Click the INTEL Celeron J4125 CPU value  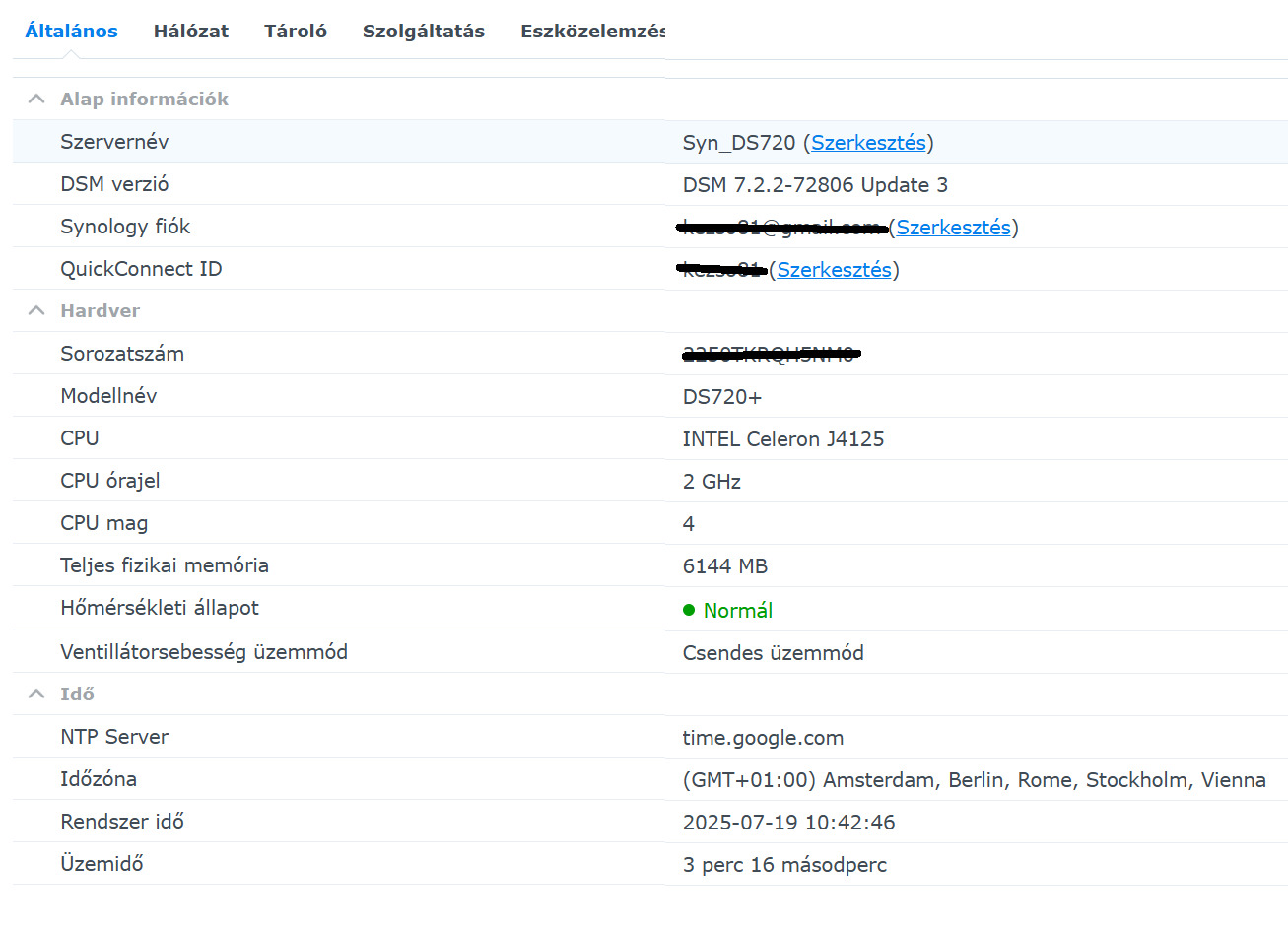click(782, 439)
